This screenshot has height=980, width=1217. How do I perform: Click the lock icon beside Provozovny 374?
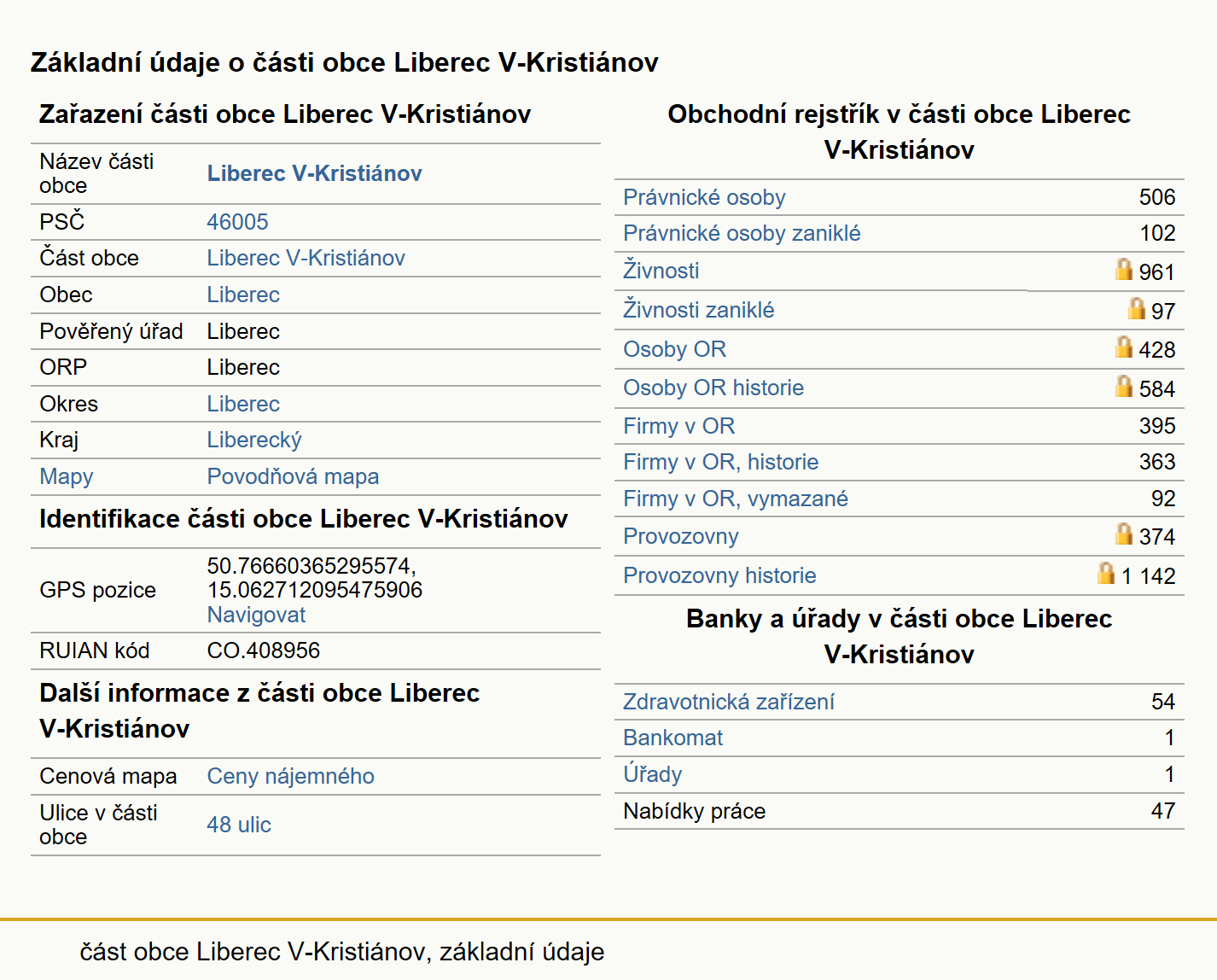1124,534
